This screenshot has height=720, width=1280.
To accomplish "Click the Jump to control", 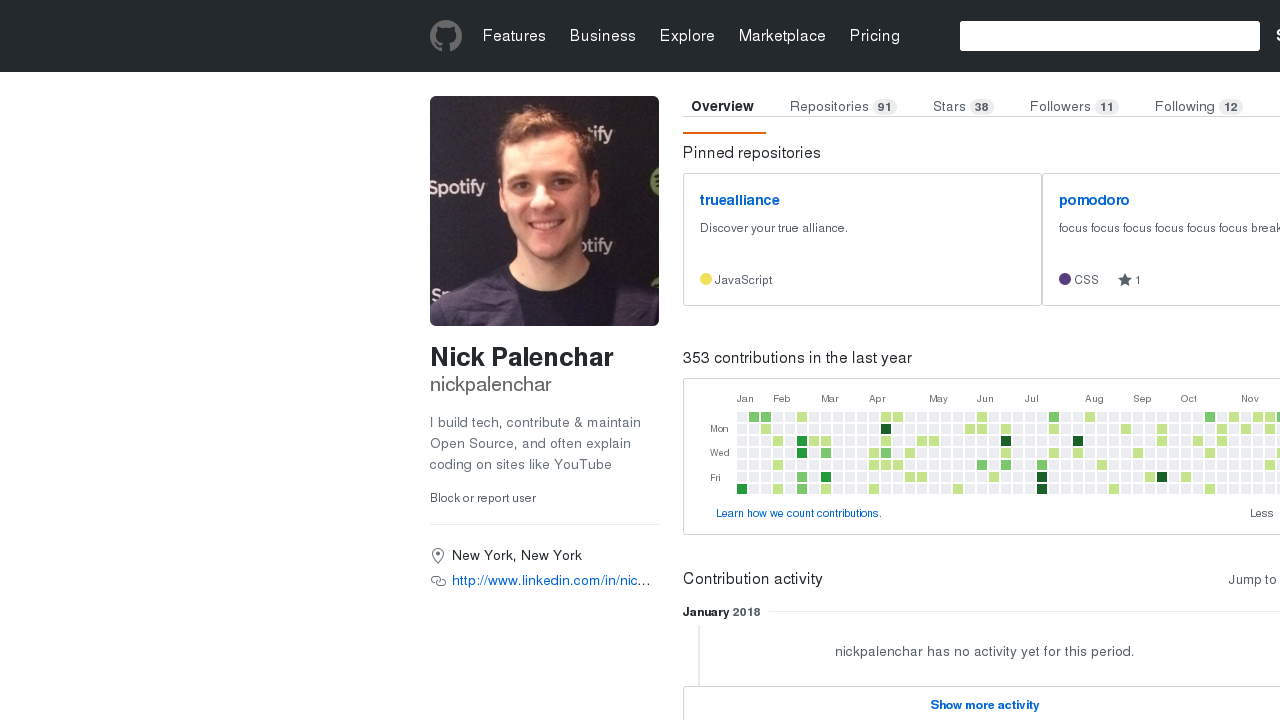I will point(1254,580).
